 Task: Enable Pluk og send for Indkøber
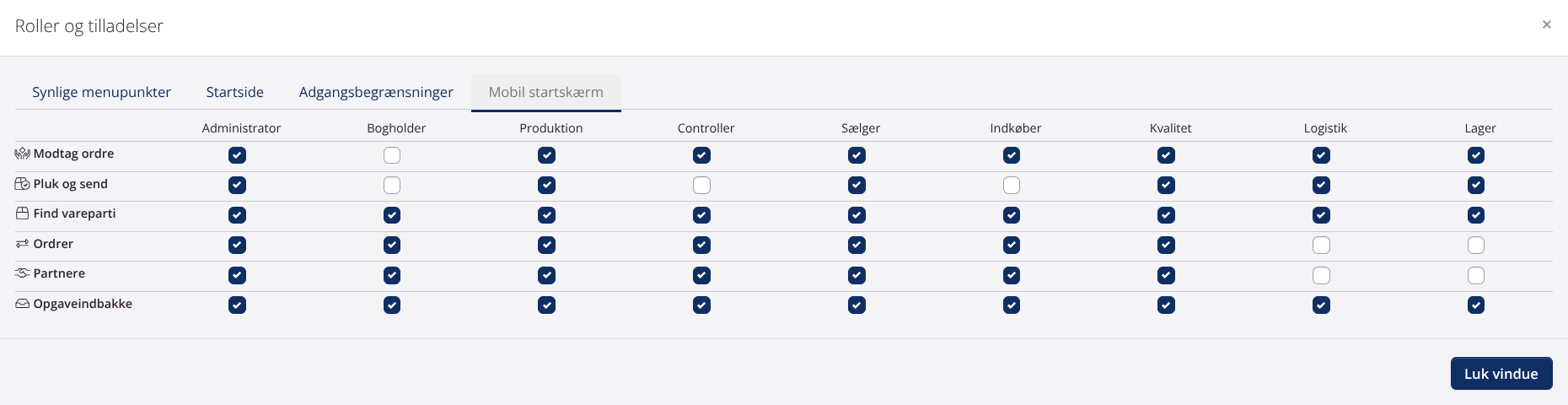tap(1012, 185)
